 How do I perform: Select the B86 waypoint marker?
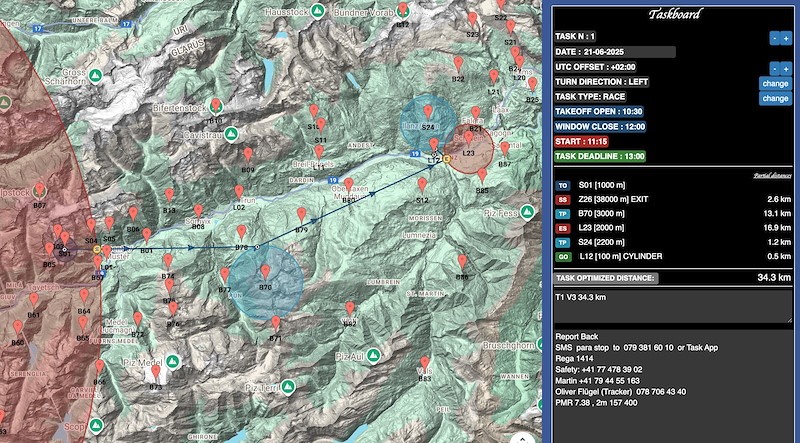click(462, 262)
